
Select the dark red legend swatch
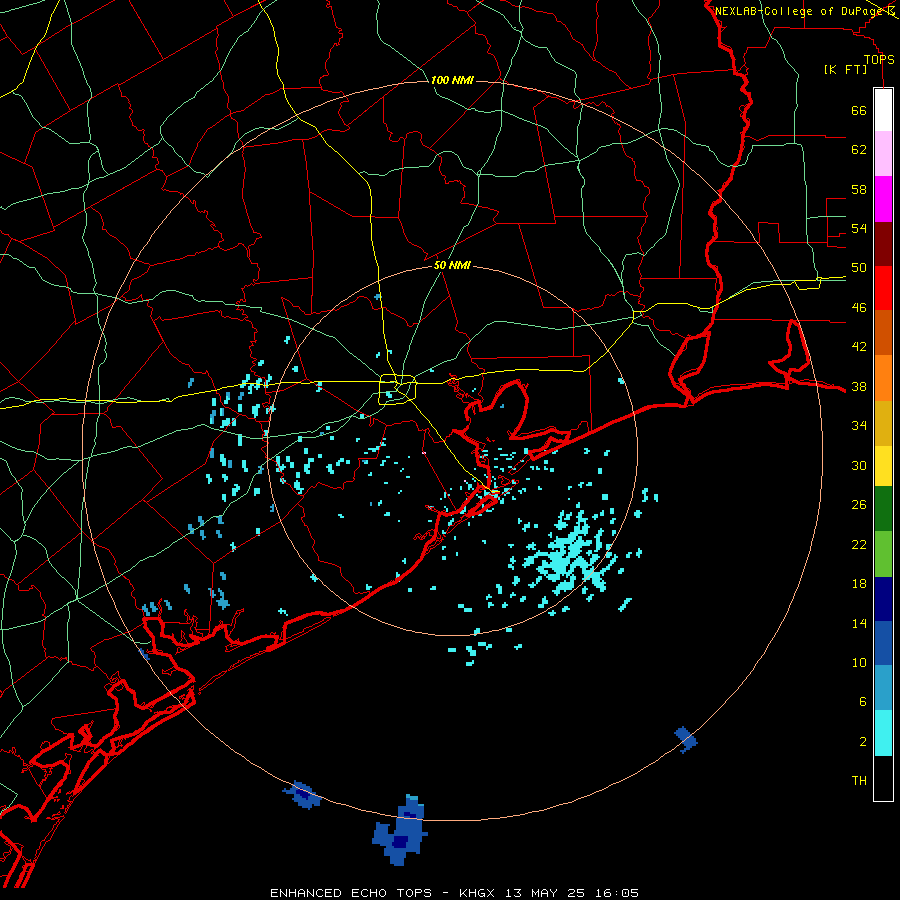pyautogui.click(x=883, y=244)
